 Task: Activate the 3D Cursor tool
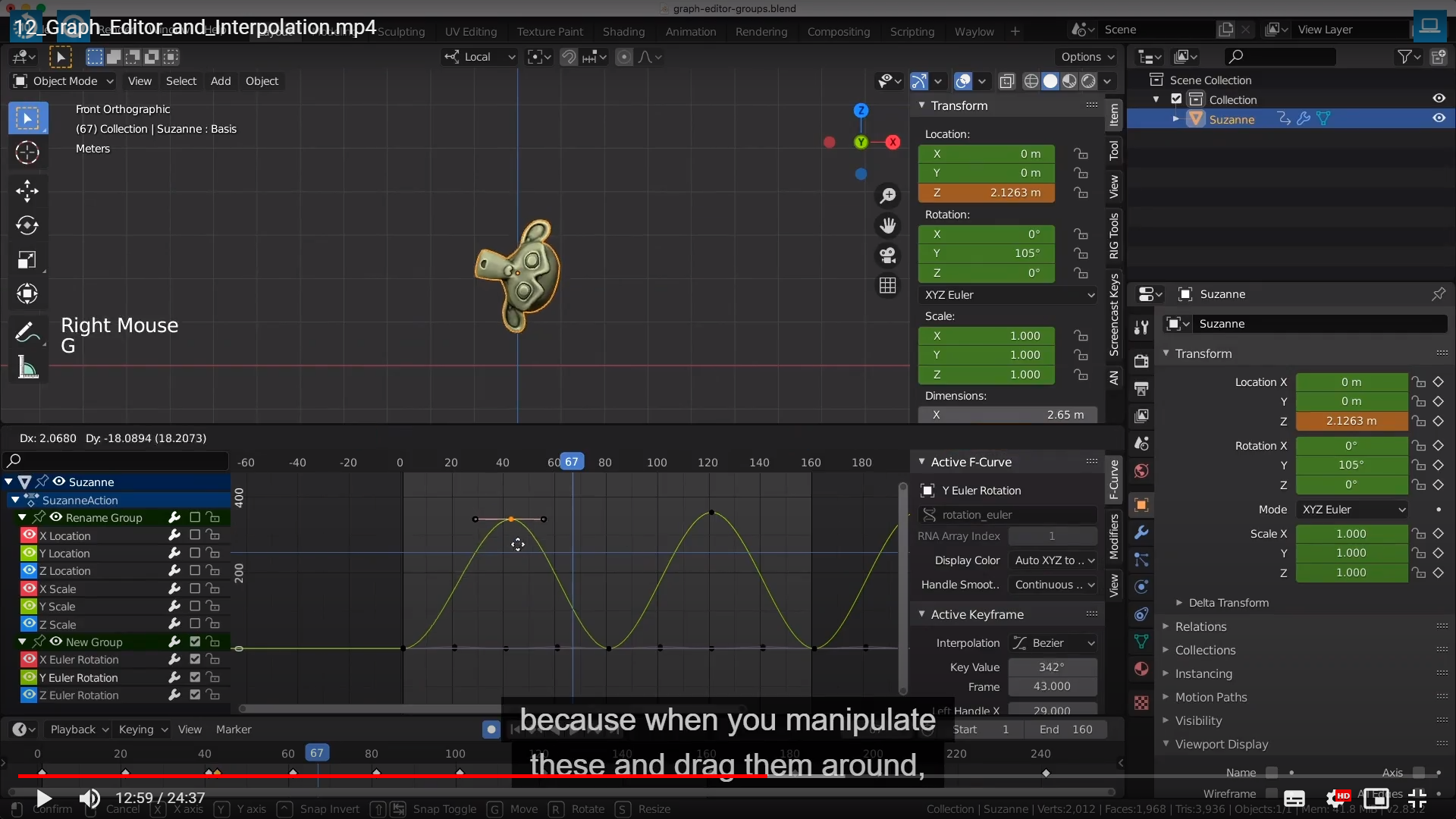point(27,152)
